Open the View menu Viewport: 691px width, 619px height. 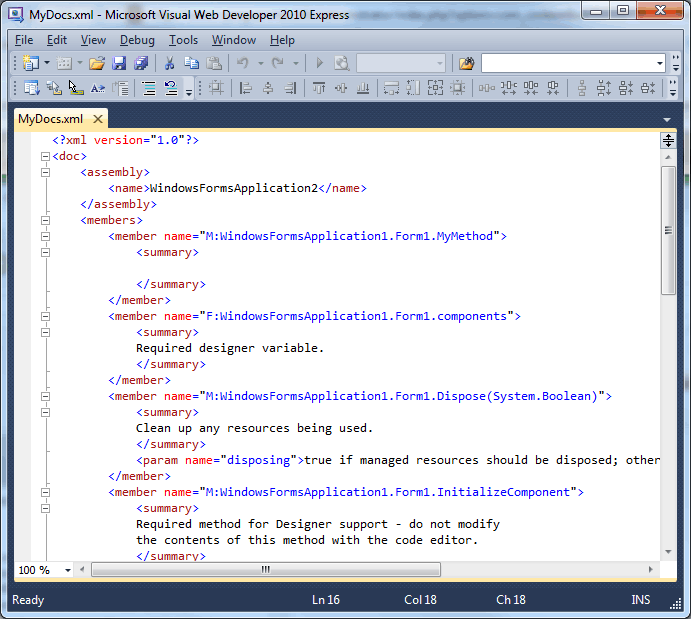pyautogui.click(x=93, y=40)
